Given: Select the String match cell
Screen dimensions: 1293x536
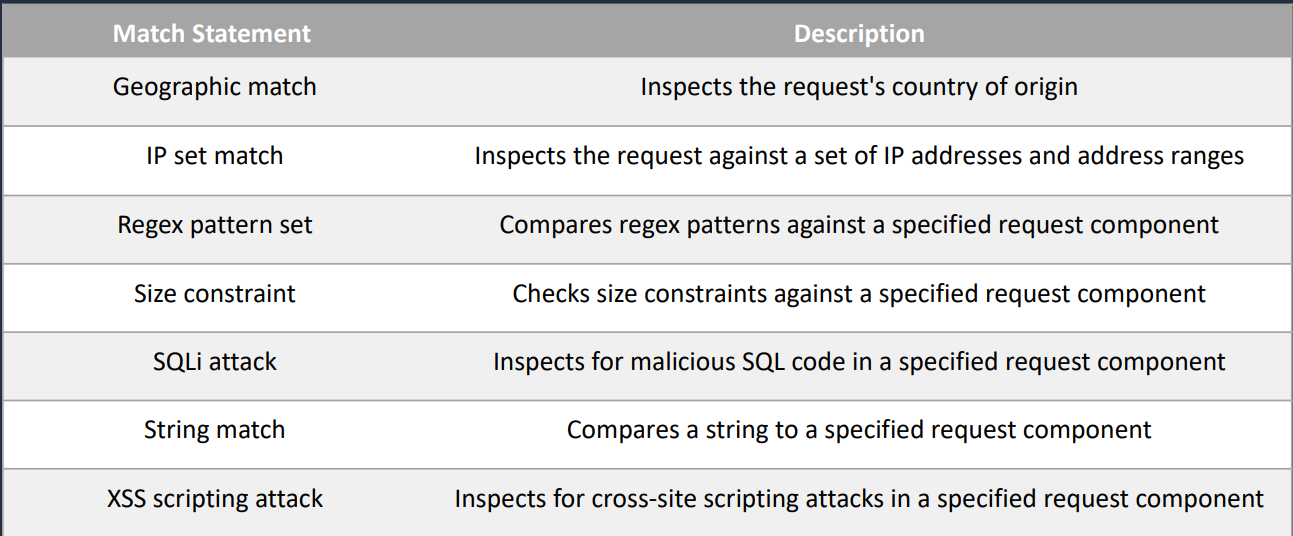Looking at the screenshot, I should pyautogui.click(x=214, y=430).
